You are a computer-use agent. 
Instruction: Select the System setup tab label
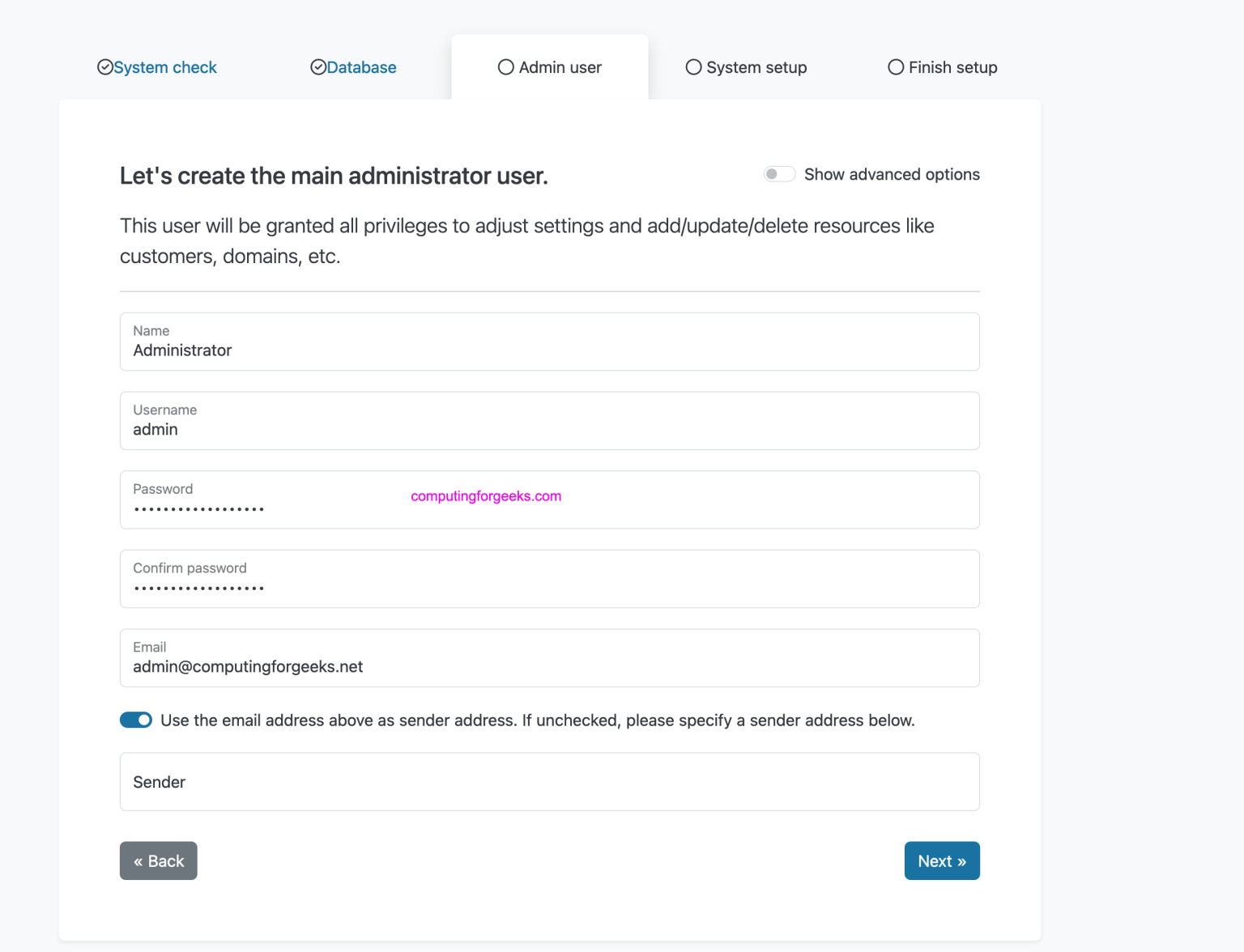click(x=756, y=67)
